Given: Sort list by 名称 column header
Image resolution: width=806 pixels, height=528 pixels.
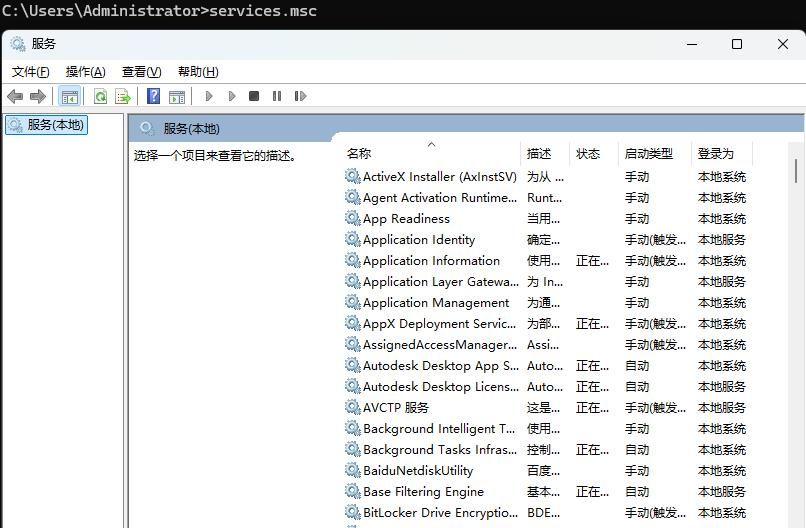Looking at the screenshot, I should coord(359,154).
